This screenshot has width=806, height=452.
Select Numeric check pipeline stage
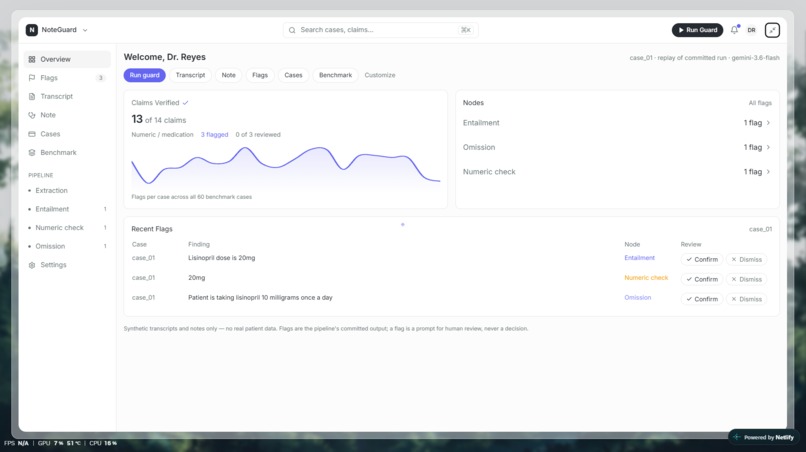(67, 227)
